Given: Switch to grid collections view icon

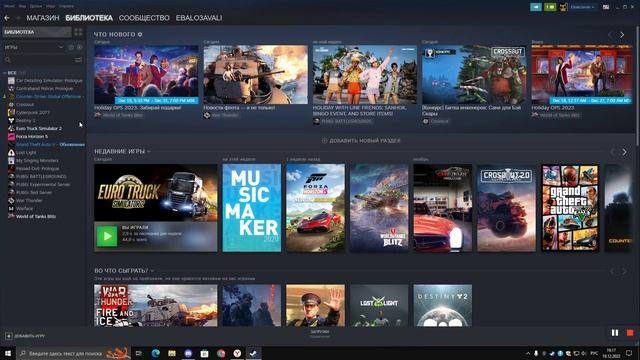Looking at the screenshot, I should (78, 32).
